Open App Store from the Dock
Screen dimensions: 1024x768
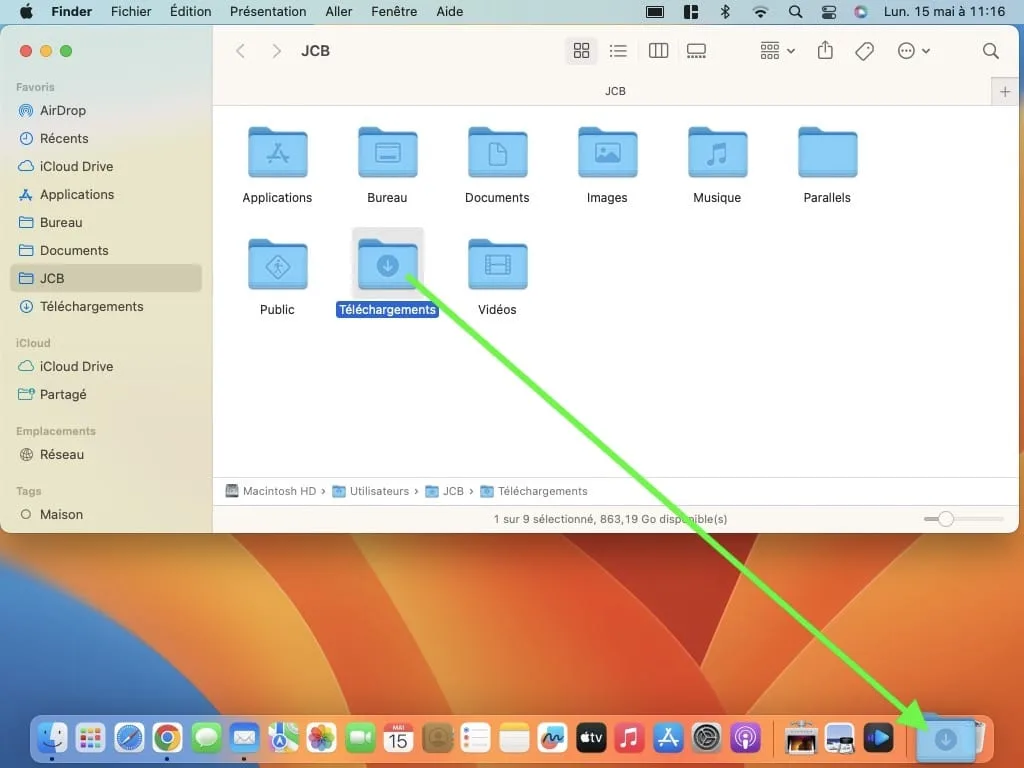(x=668, y=739)
